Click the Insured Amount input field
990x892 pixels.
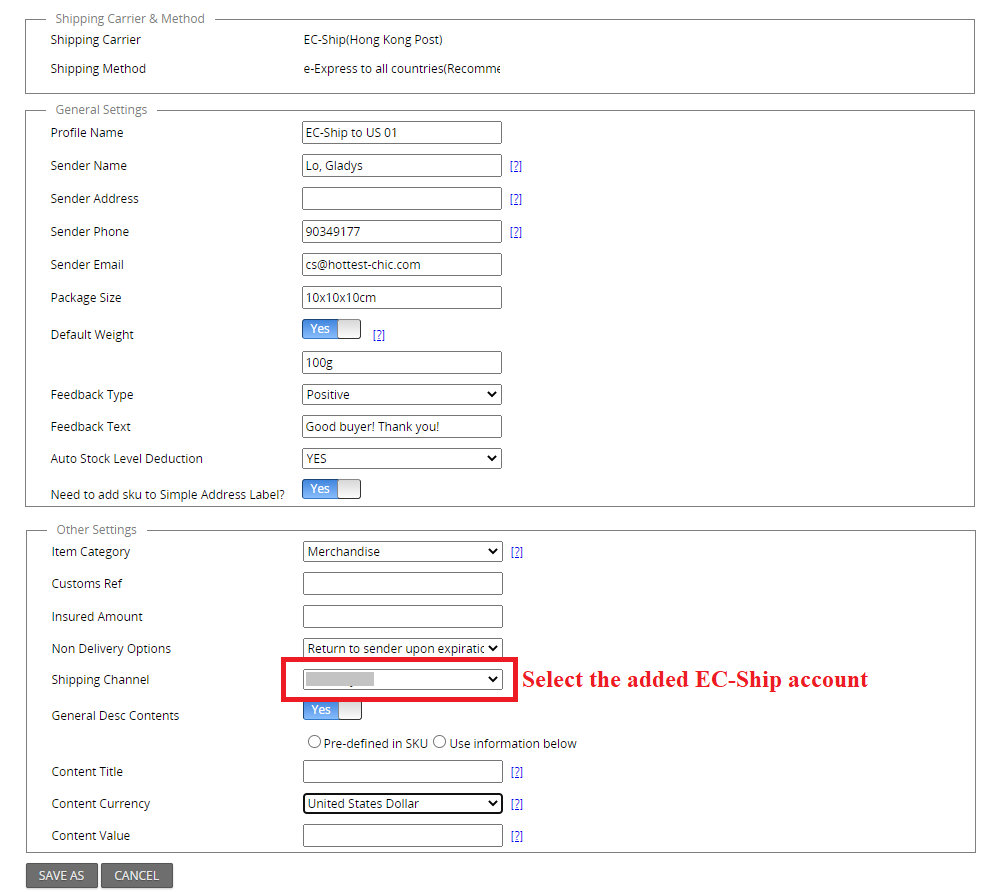click(x=403, y=616)
